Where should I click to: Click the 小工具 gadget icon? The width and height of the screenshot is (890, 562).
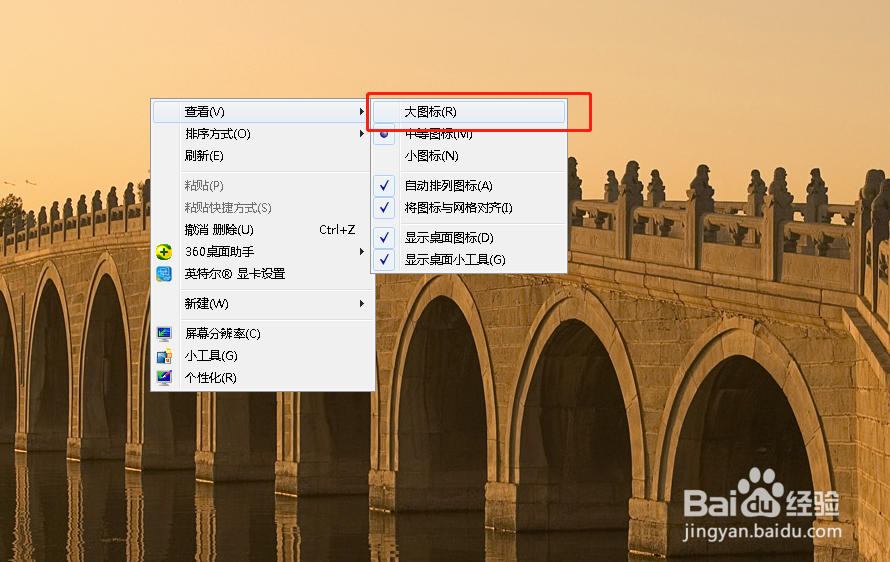[x=164, y=356]
